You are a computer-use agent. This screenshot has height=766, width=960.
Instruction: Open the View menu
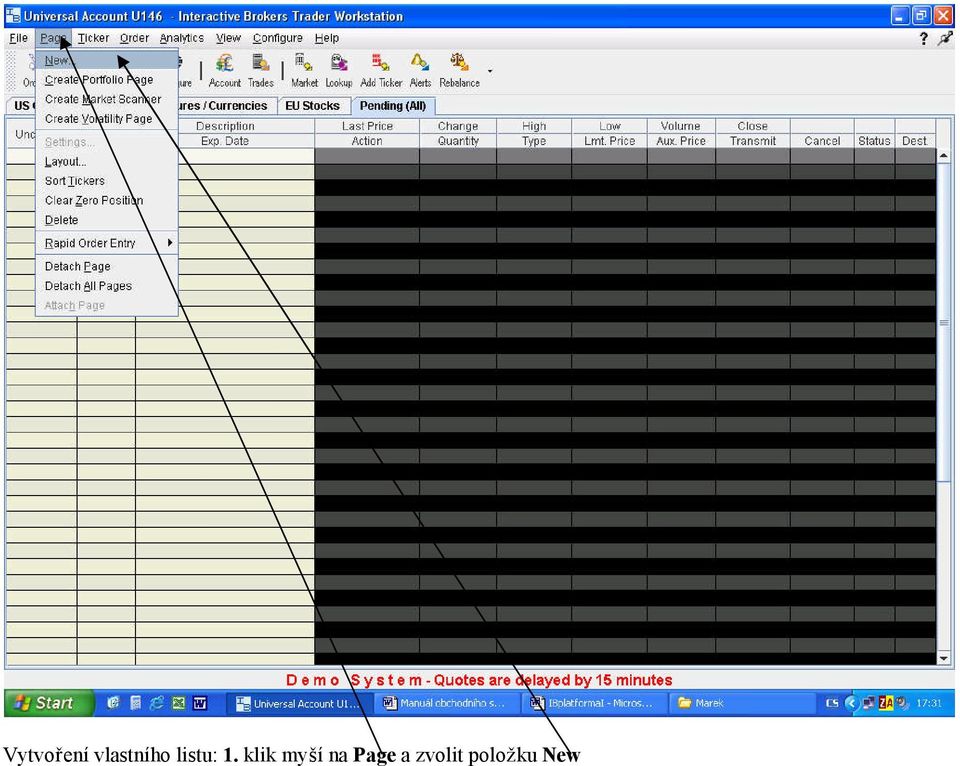tap(228, 38)
